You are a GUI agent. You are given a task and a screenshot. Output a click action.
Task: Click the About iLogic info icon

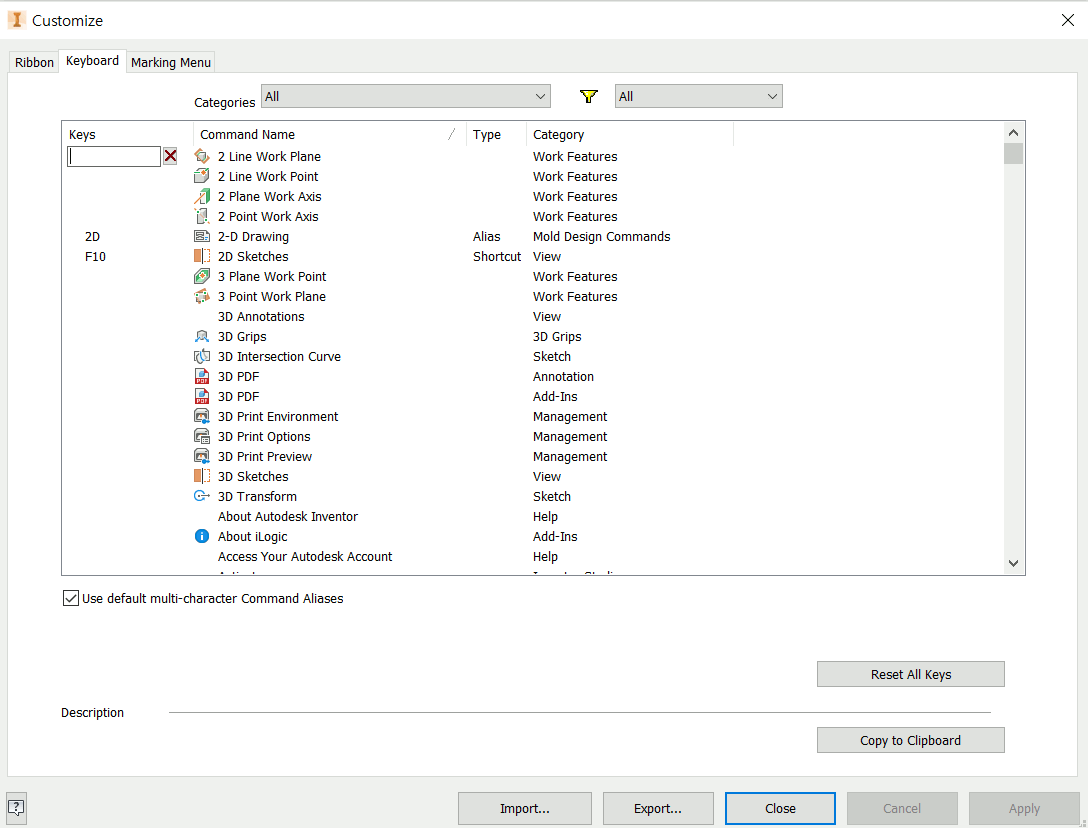pyautogui.click(x=201, y=537)
